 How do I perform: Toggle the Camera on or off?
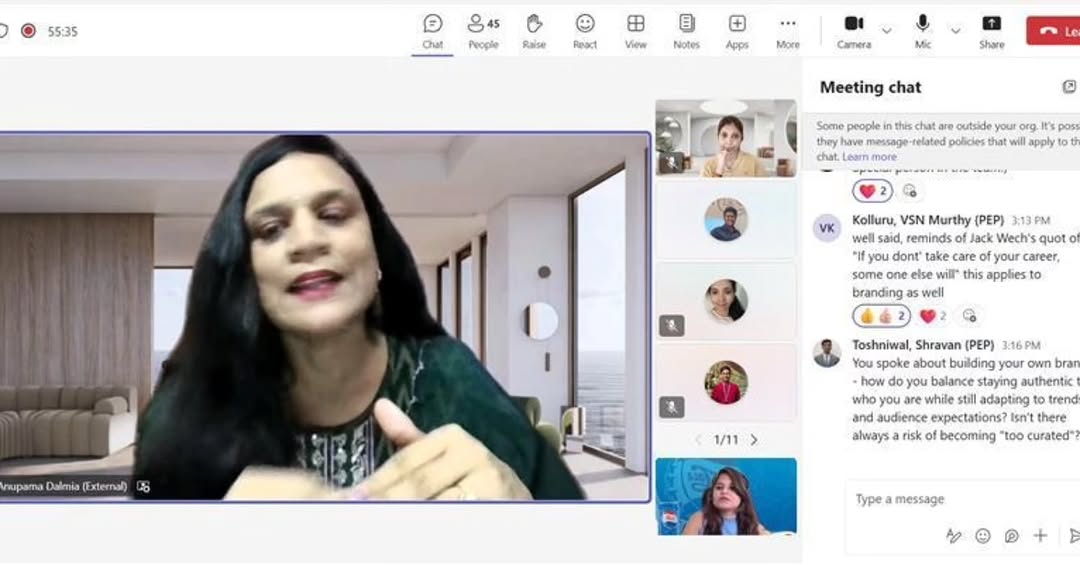pyautogui.click(x=853, y=30)
